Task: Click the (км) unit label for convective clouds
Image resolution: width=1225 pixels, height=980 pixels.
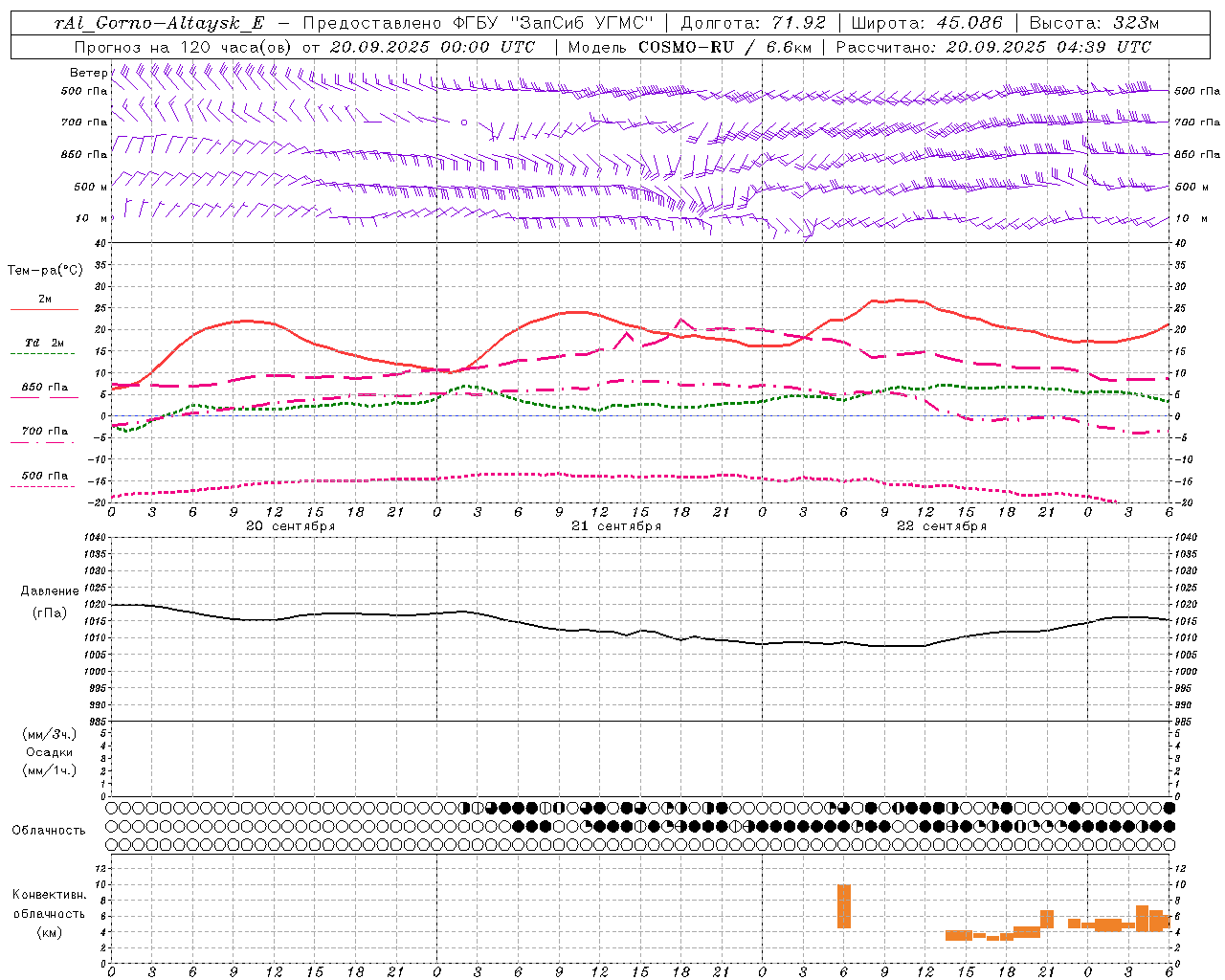Action: (49, 932)
